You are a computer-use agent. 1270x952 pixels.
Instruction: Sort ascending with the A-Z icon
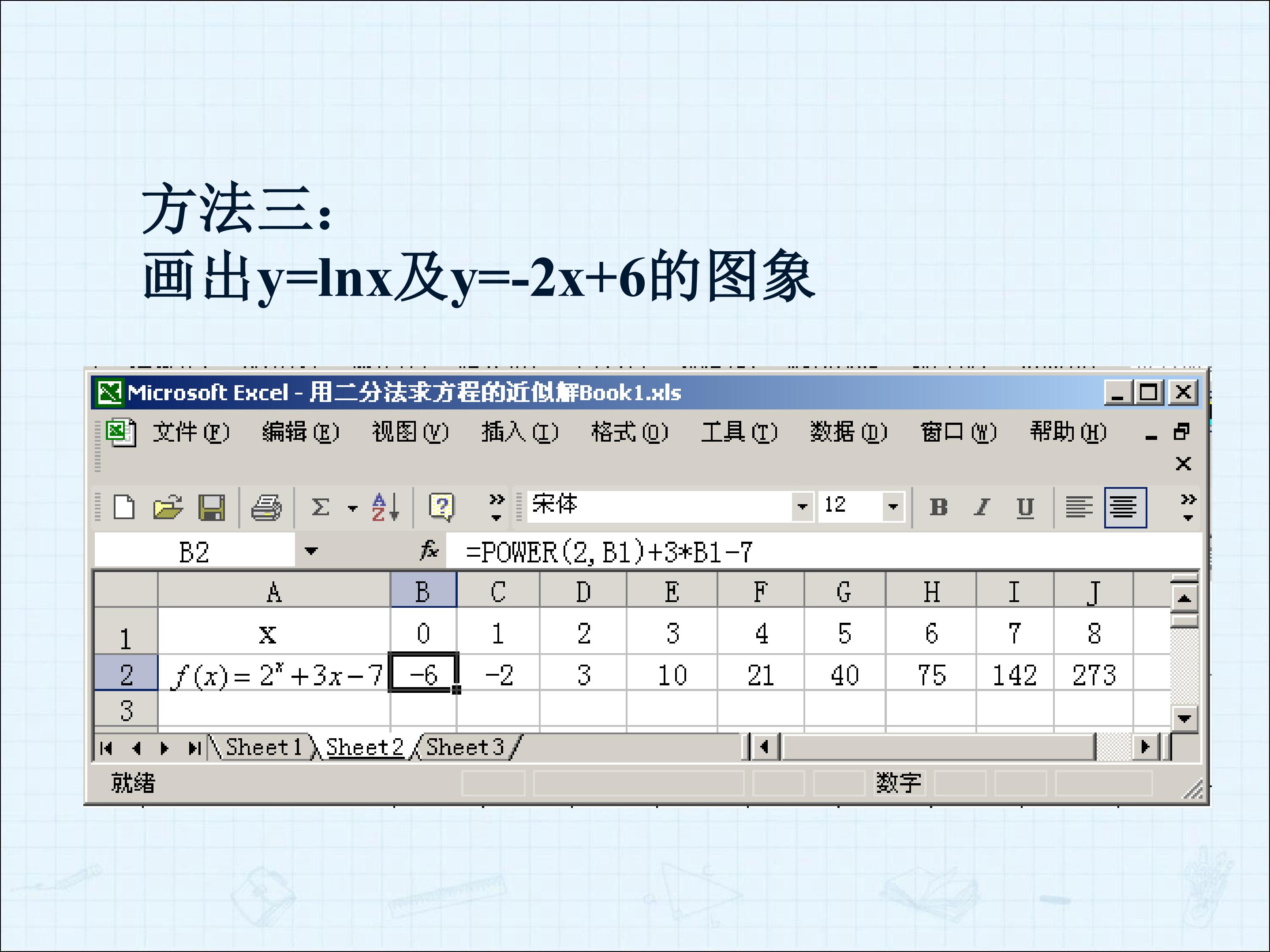385,507
